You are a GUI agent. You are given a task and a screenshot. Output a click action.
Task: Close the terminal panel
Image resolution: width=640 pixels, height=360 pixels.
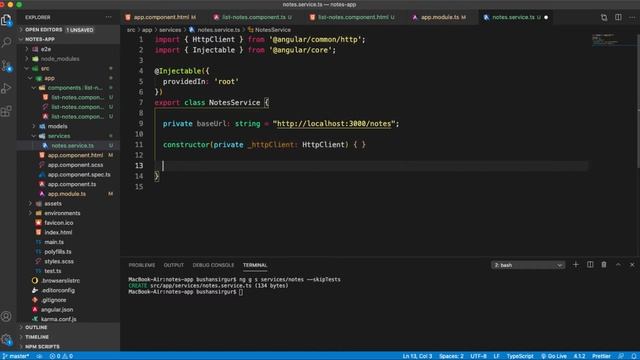click(x=632, y=265)
